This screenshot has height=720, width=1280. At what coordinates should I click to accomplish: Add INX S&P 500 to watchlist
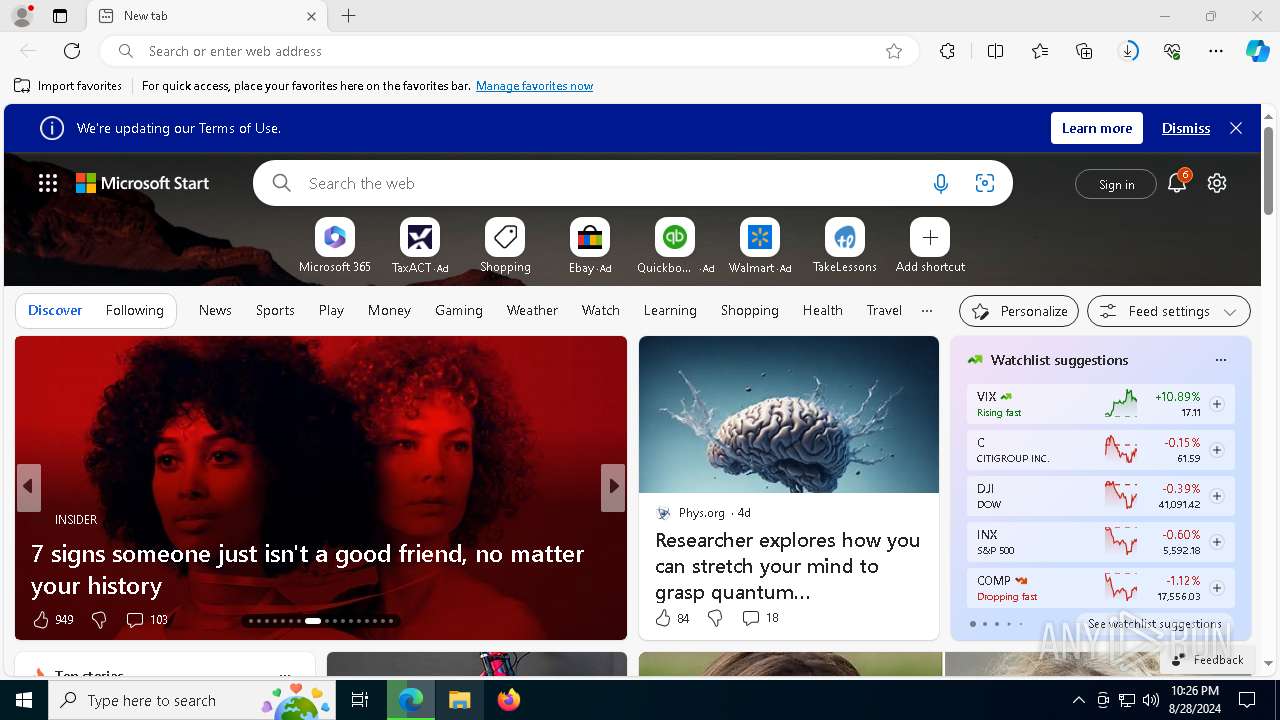[x=1217, y=542]
